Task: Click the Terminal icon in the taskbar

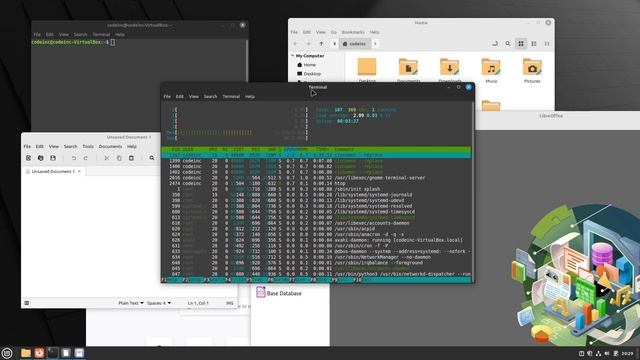Action: (x=53, y=353)
